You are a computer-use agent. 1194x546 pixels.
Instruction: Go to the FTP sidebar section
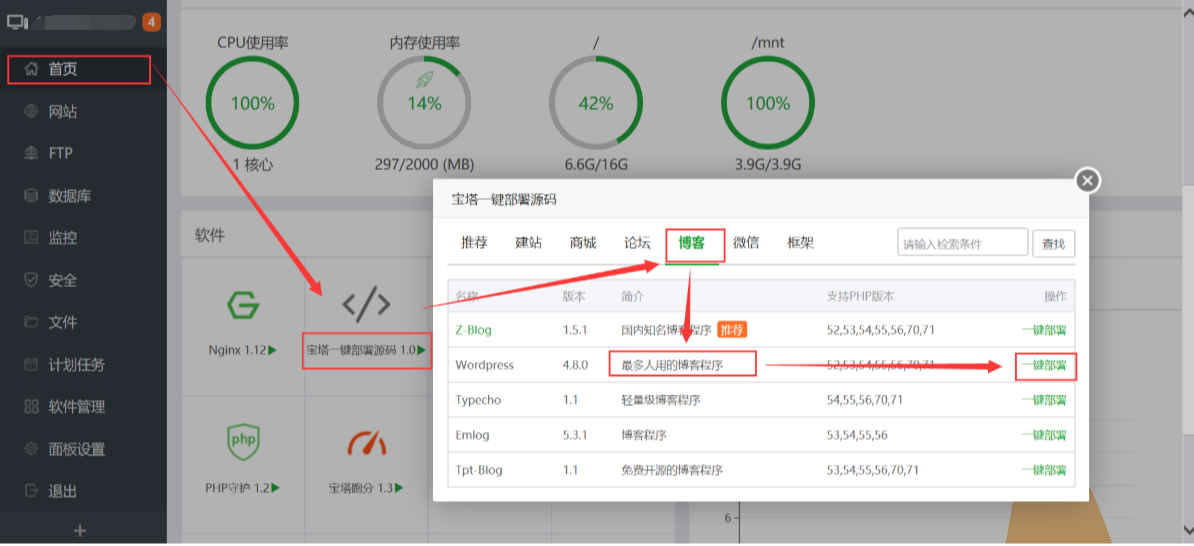(x=83, y=153)
